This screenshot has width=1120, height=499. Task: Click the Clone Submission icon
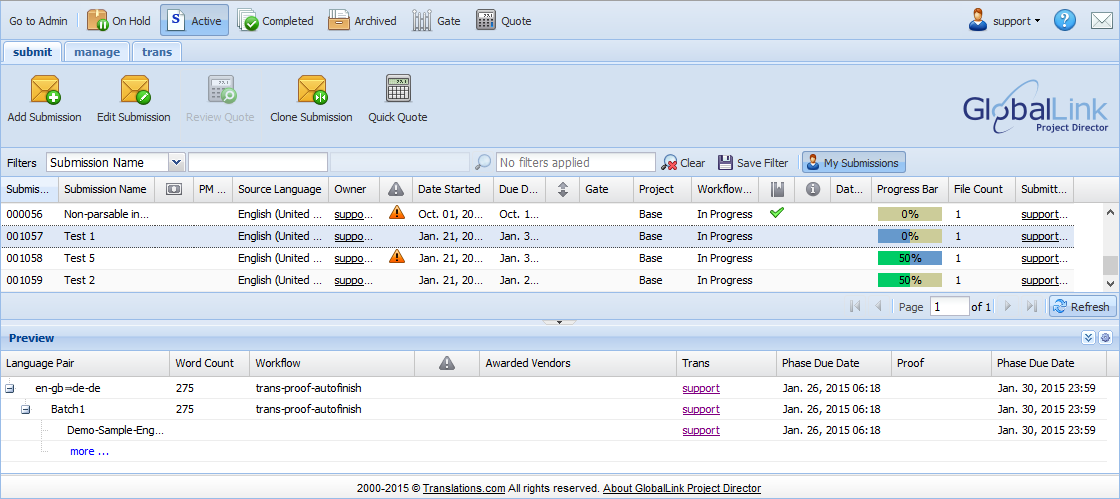click(311, 91)
